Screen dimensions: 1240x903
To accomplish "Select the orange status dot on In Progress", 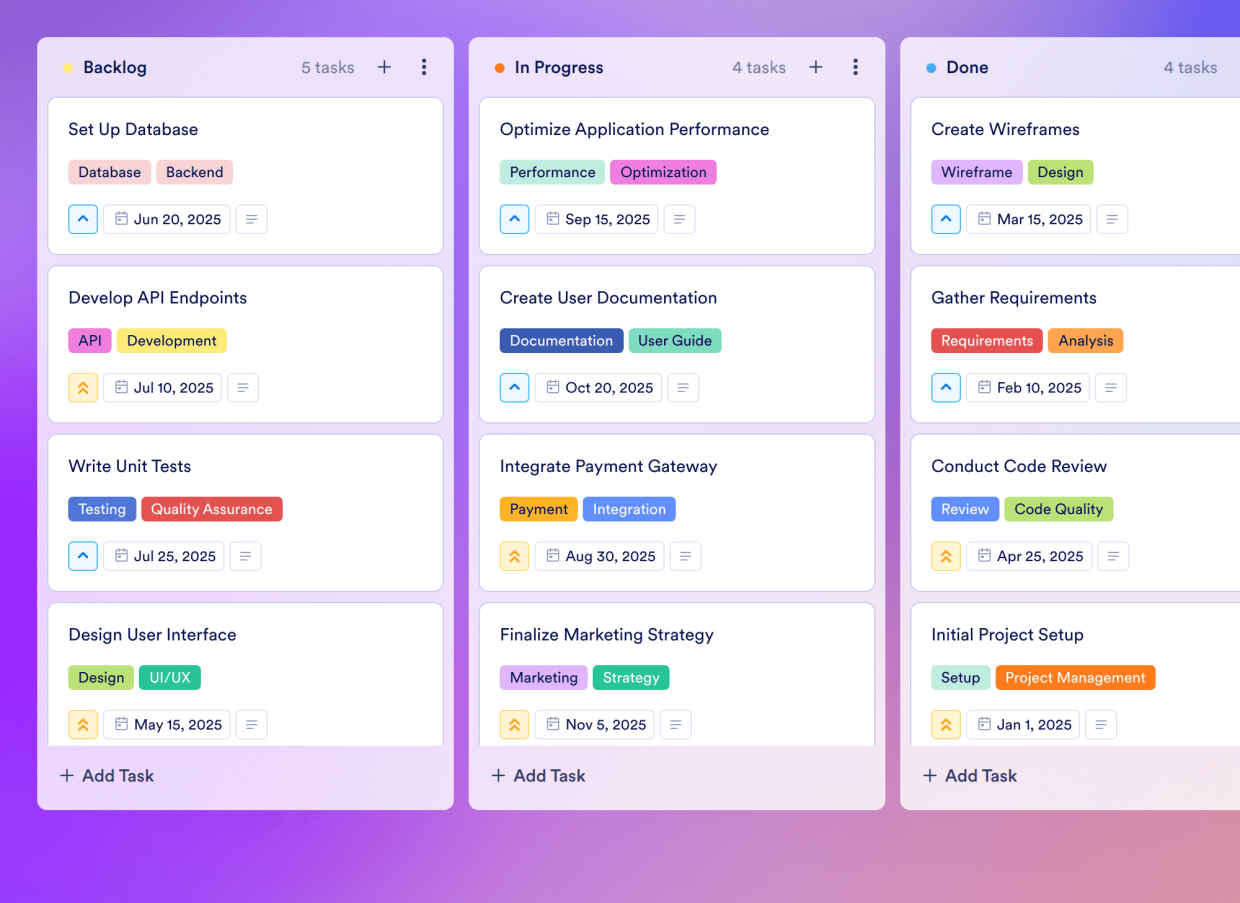I will click(500, 67).
